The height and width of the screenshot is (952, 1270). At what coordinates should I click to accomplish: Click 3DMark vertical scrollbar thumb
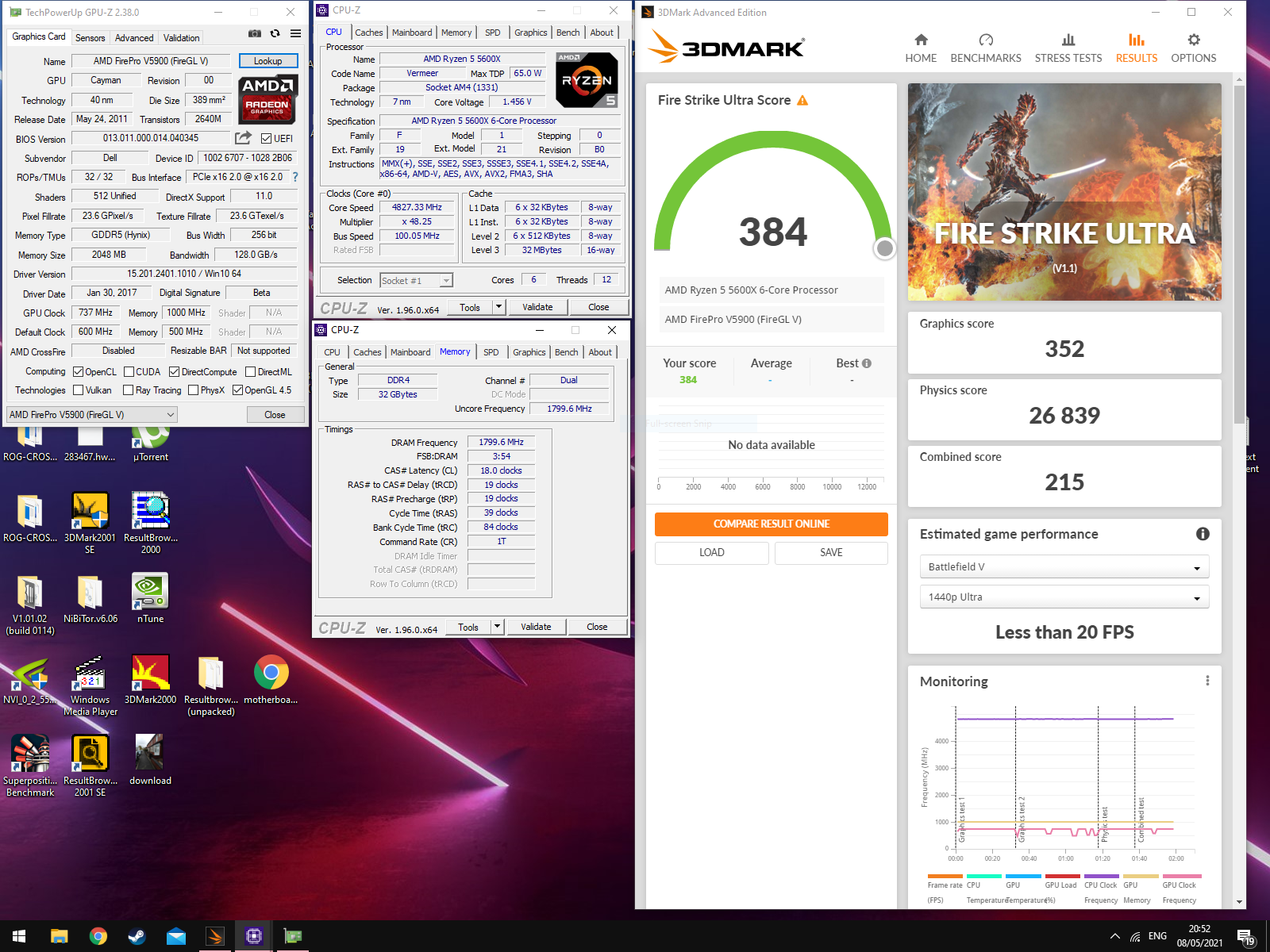(x=1239, y=254)
